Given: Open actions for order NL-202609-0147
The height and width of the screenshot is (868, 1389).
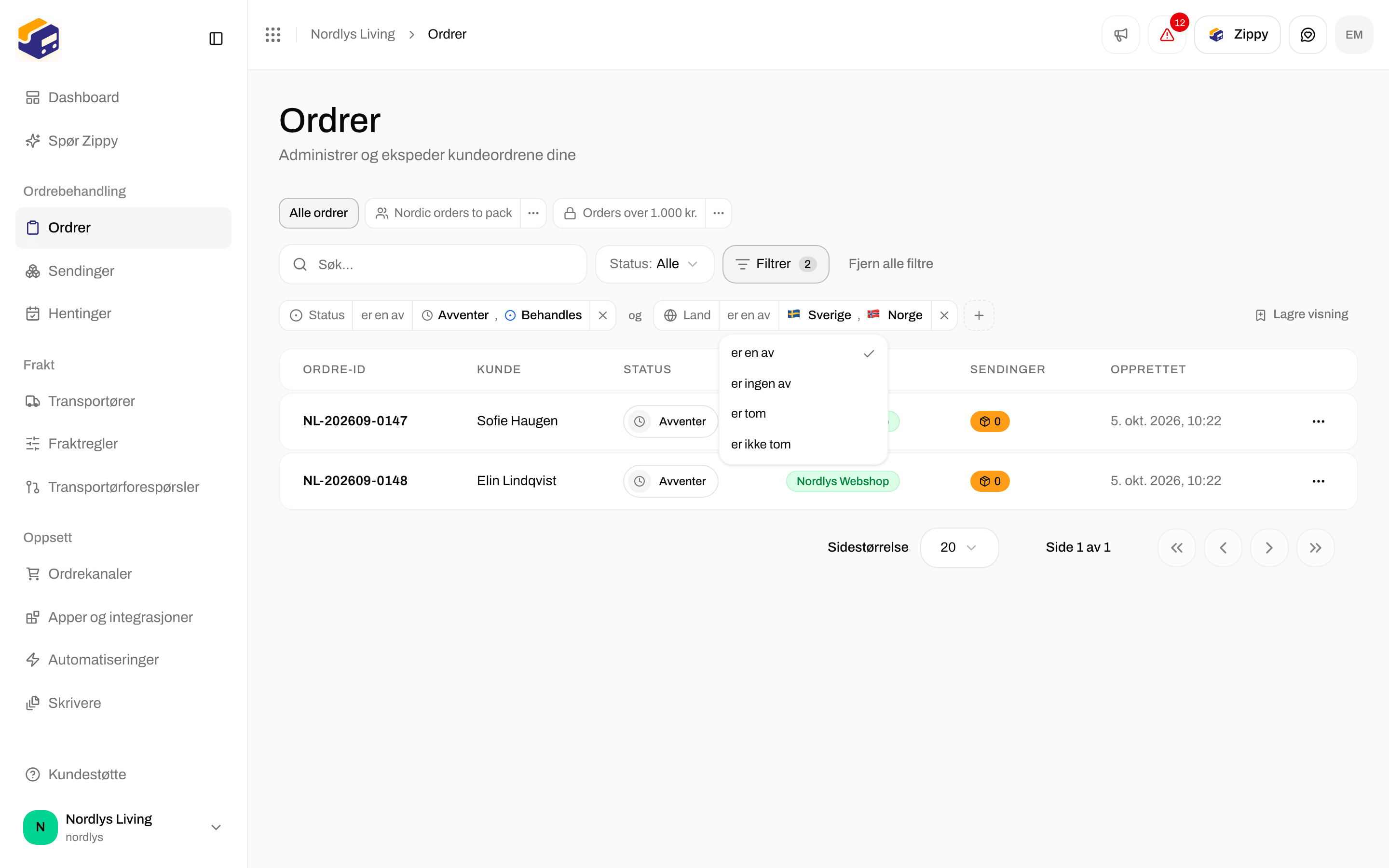Looking at the screenshot, I should click(1319, 421).
